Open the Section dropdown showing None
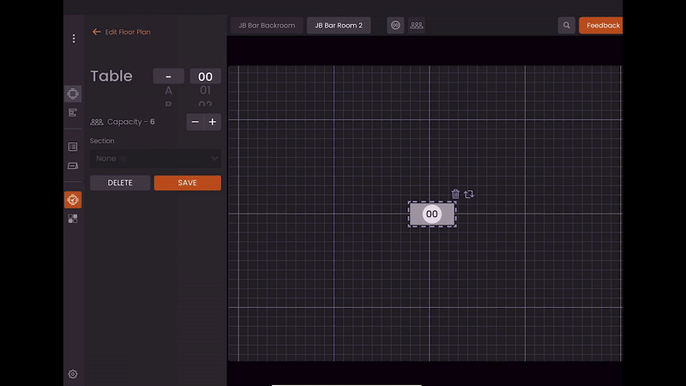The image size is (686, 386). (x=155, y=158)
